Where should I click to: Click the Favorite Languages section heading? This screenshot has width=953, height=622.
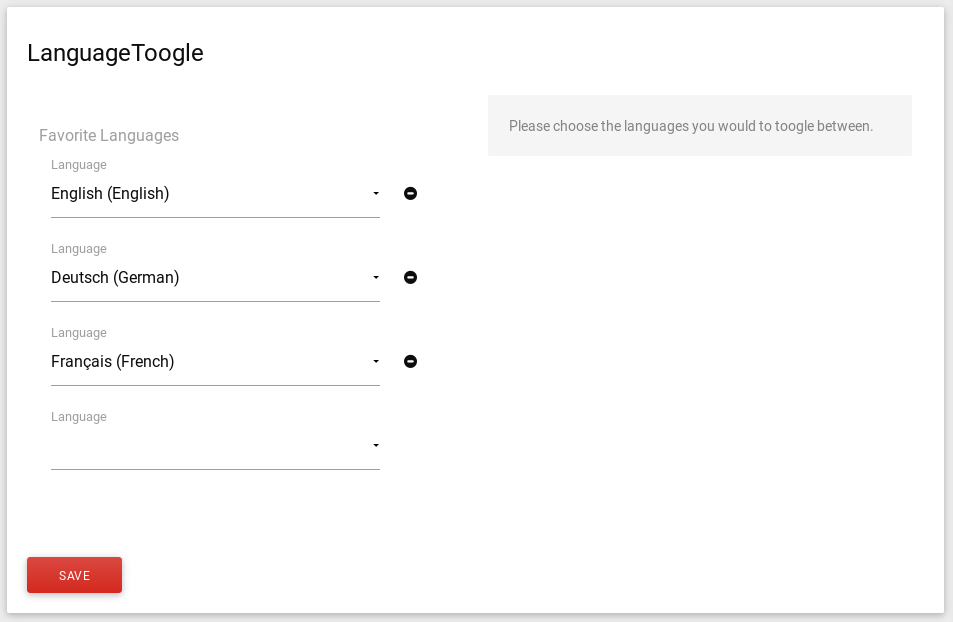coord(109,135)
